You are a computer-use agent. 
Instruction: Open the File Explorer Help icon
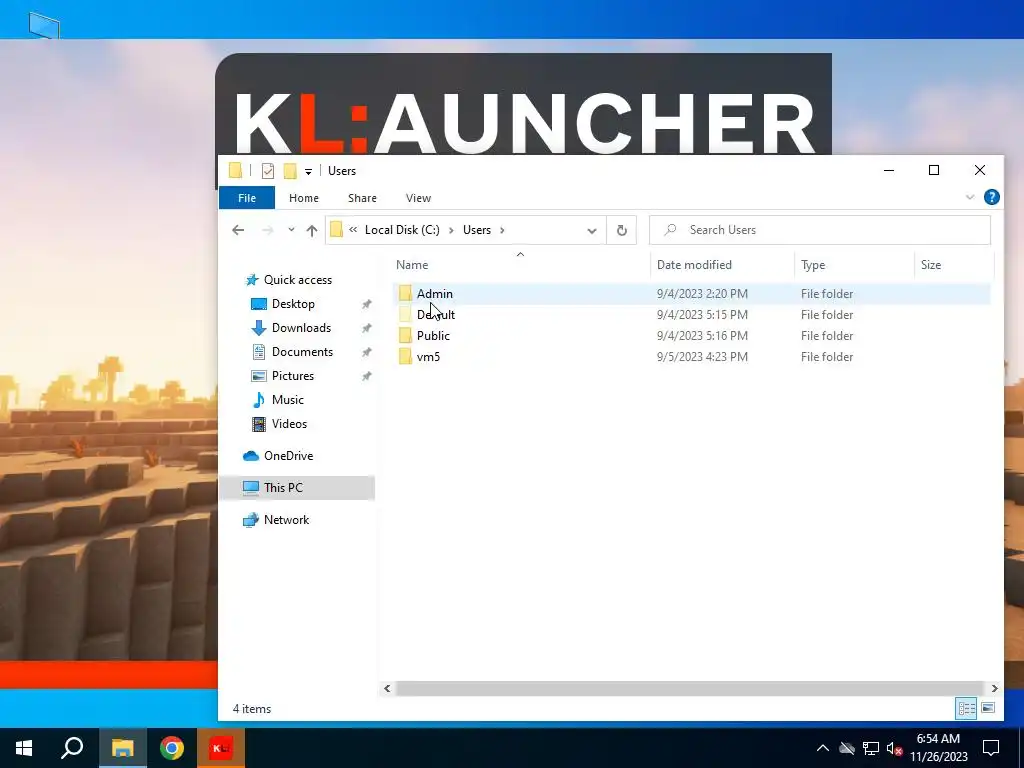point(991,197)
